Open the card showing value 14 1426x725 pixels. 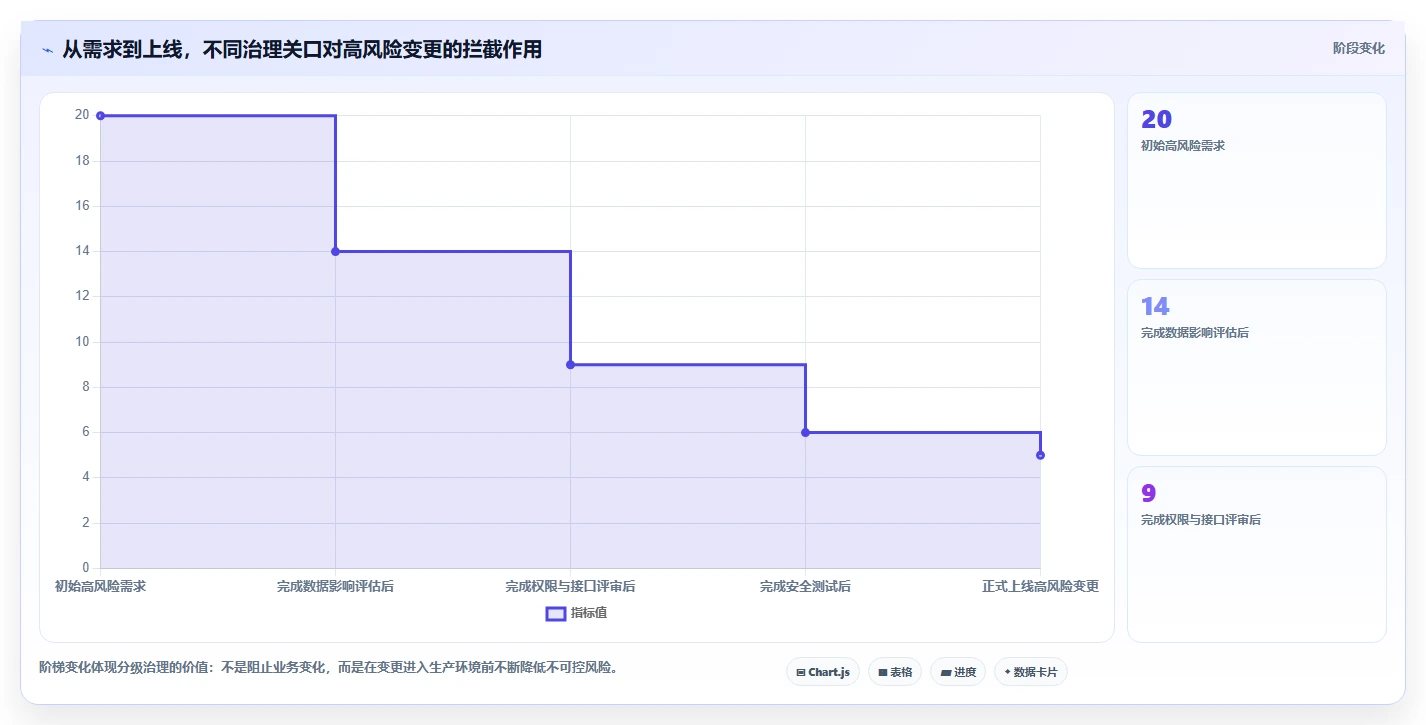coord(1257,368)
